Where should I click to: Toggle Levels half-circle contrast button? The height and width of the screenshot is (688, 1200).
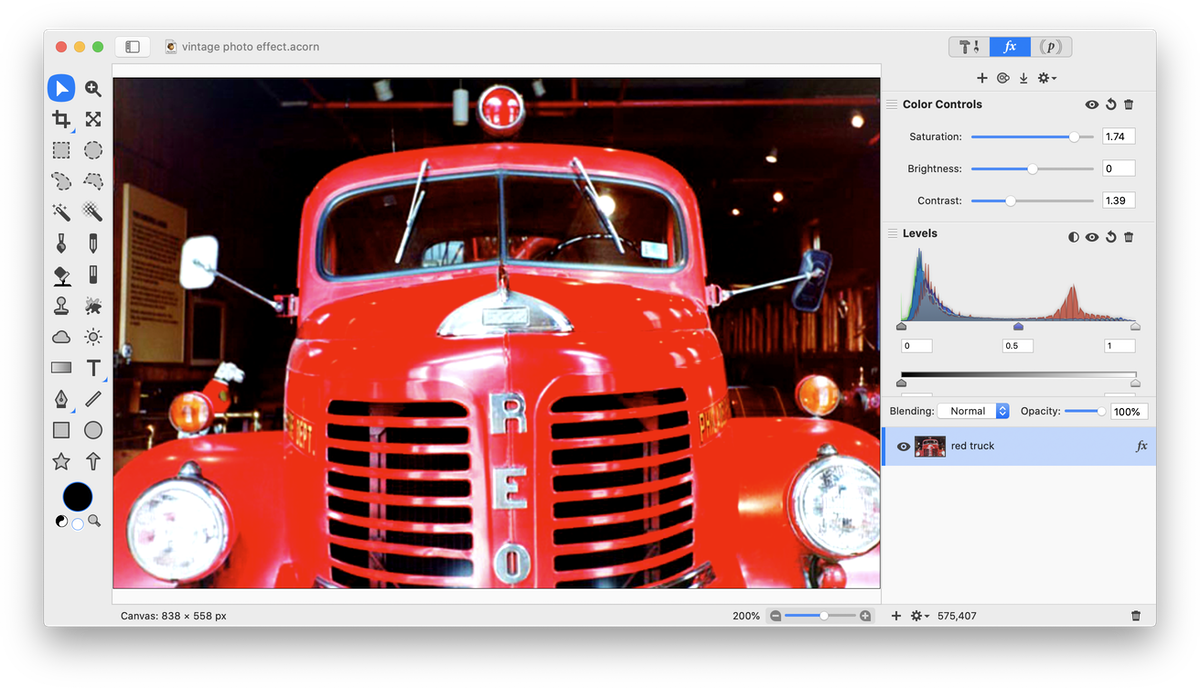pyautogui.click(x=1074, y=237)
